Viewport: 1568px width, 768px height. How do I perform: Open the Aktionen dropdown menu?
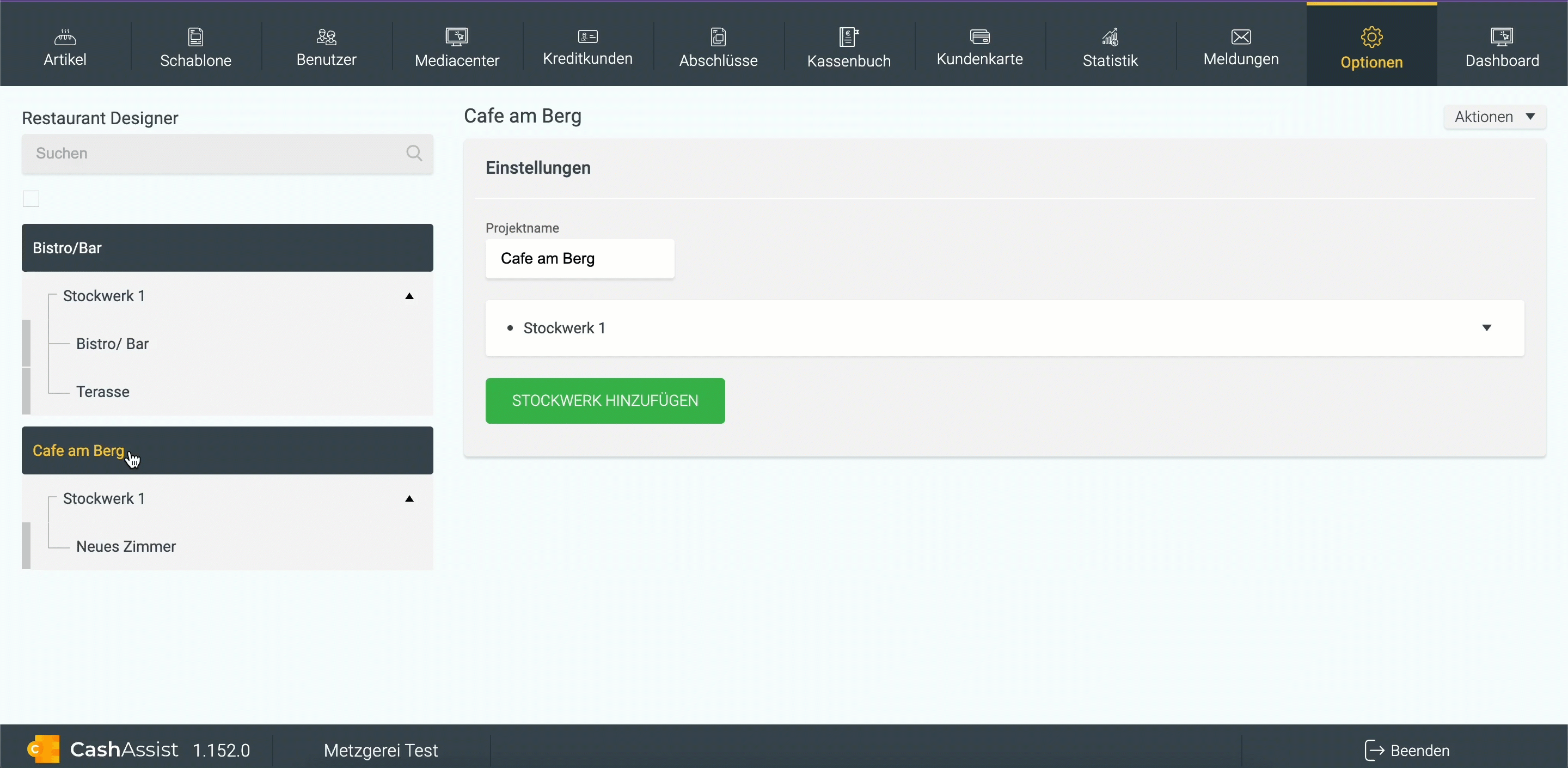pyautogui.click(x=1494, y=117)
